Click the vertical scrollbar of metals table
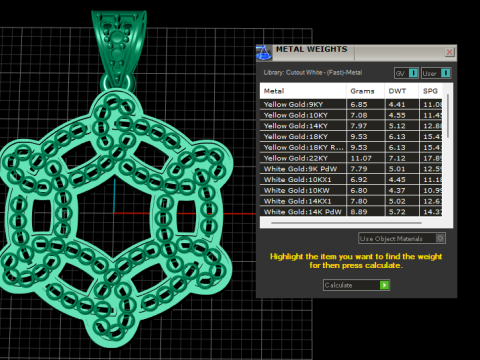This screenshot has width=480, height=360. 448,116
